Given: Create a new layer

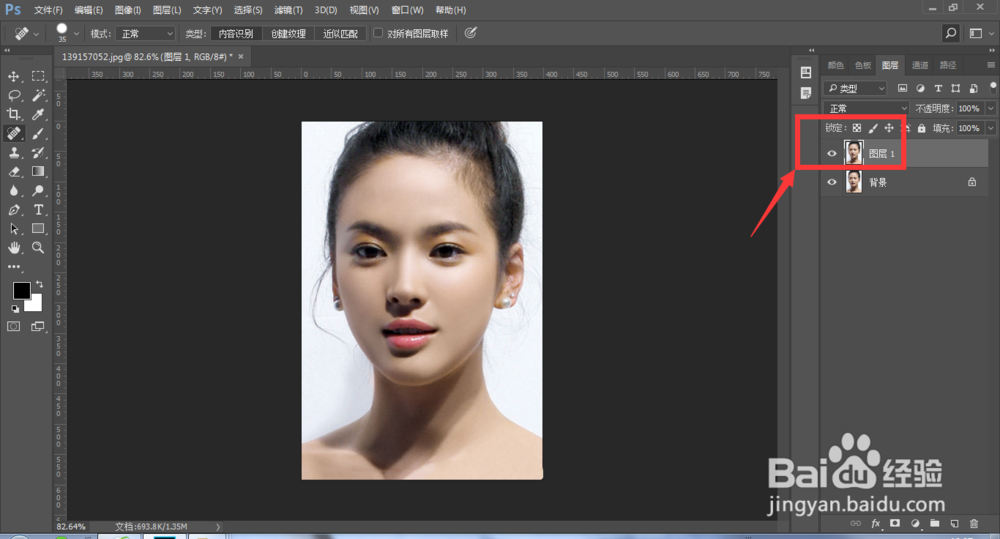Looking at the screenshot, I should click(x=954, y=524).
